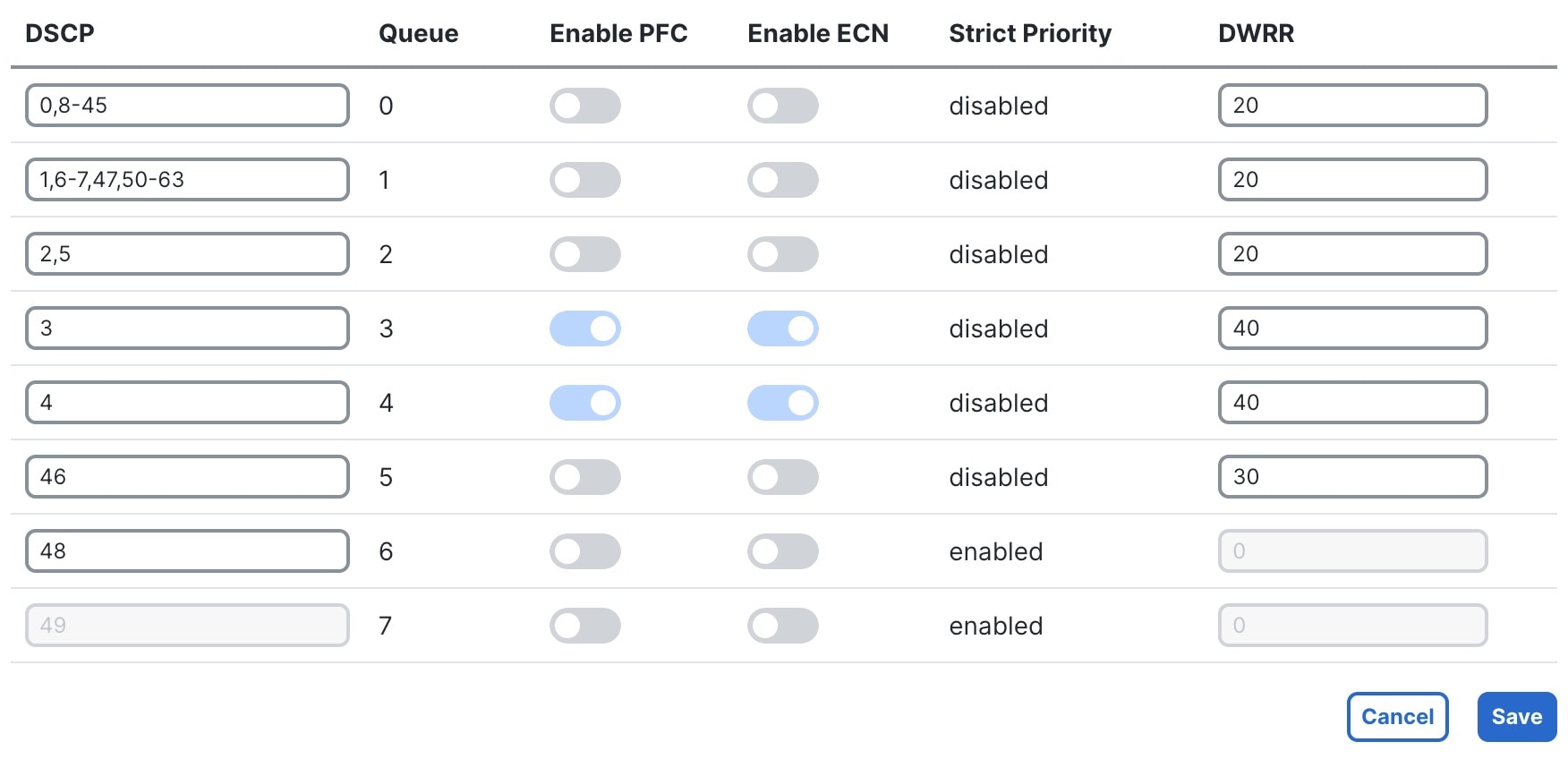Click the DWRR input for queue 3
Screen dimensions: 1568x759
(1351, 328)
